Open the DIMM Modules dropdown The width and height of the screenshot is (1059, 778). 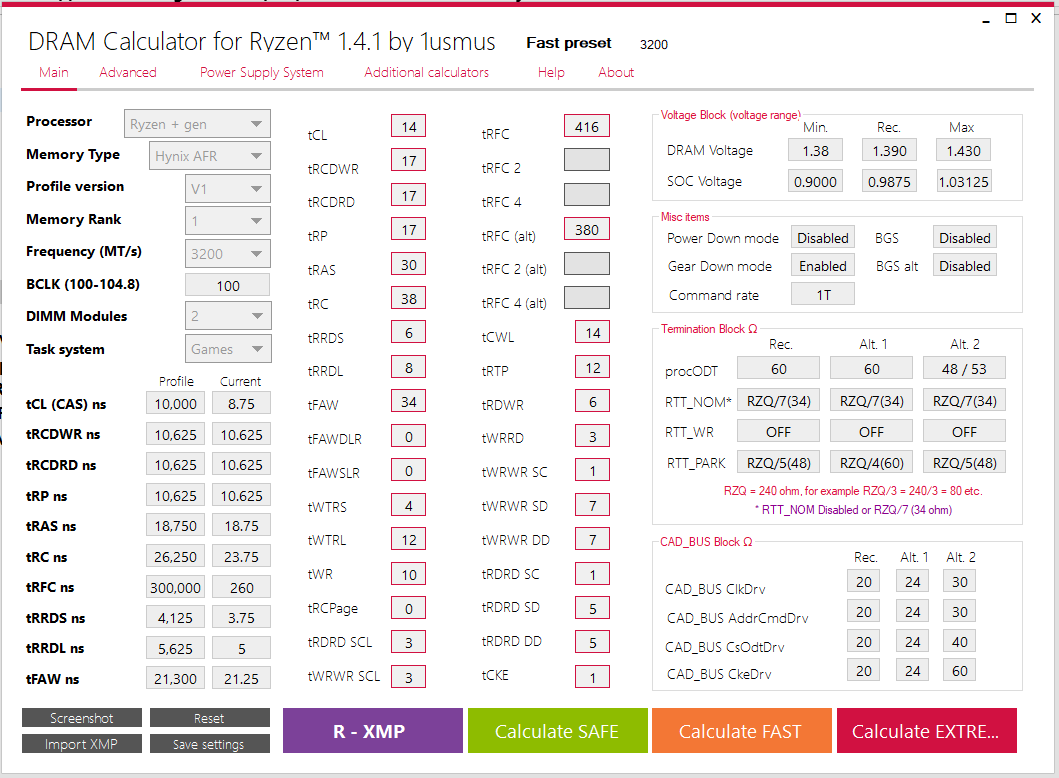coord(228,315)
